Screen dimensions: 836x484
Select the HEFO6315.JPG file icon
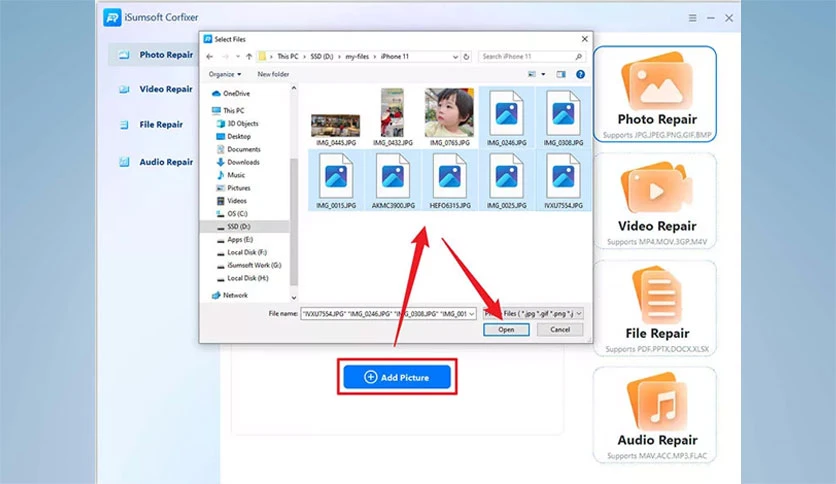tap(449, 176)
